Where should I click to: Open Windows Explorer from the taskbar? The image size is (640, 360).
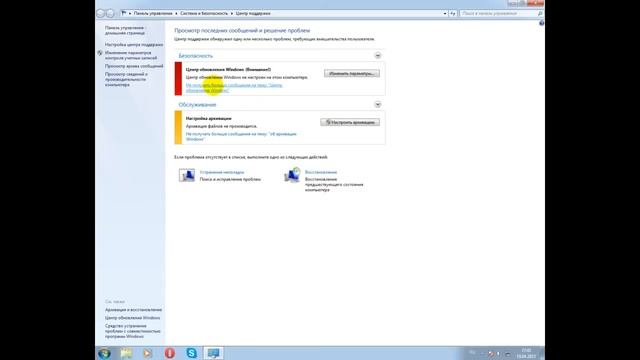point(126,353)
